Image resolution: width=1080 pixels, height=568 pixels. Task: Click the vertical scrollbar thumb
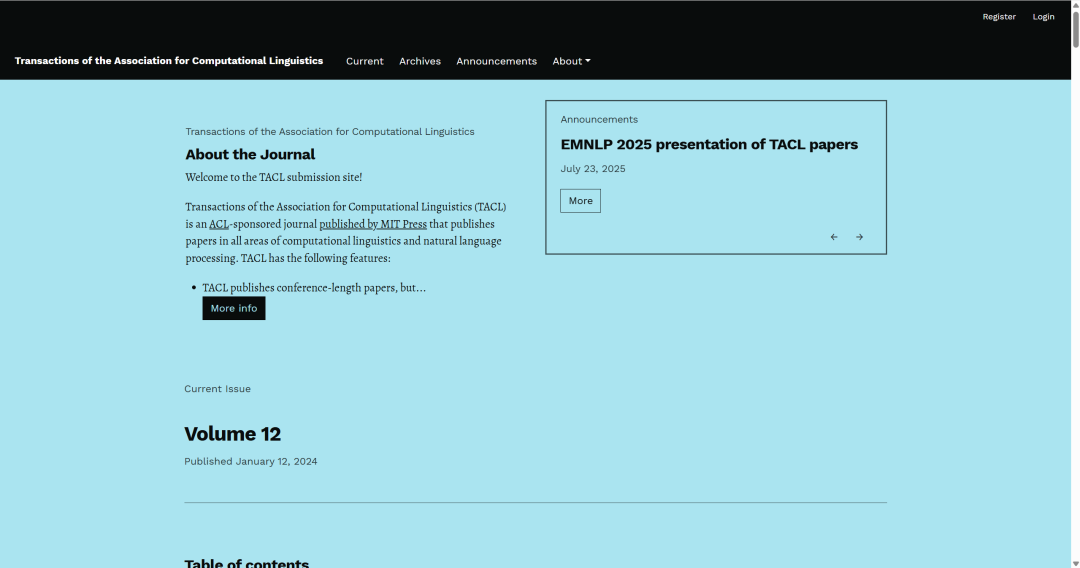point(1075,28)
